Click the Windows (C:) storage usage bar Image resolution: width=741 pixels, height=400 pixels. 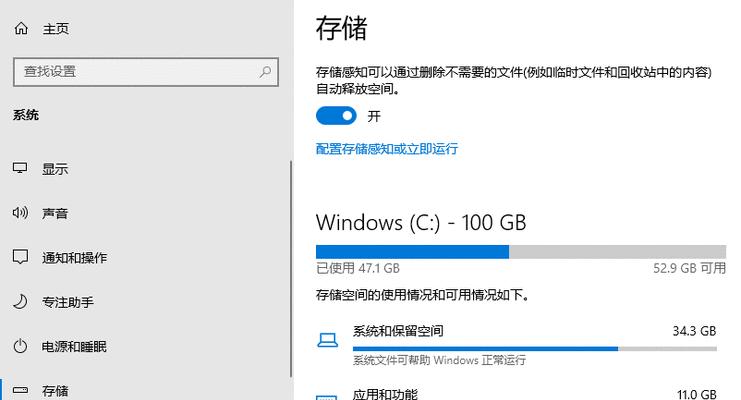click(521, 252)
